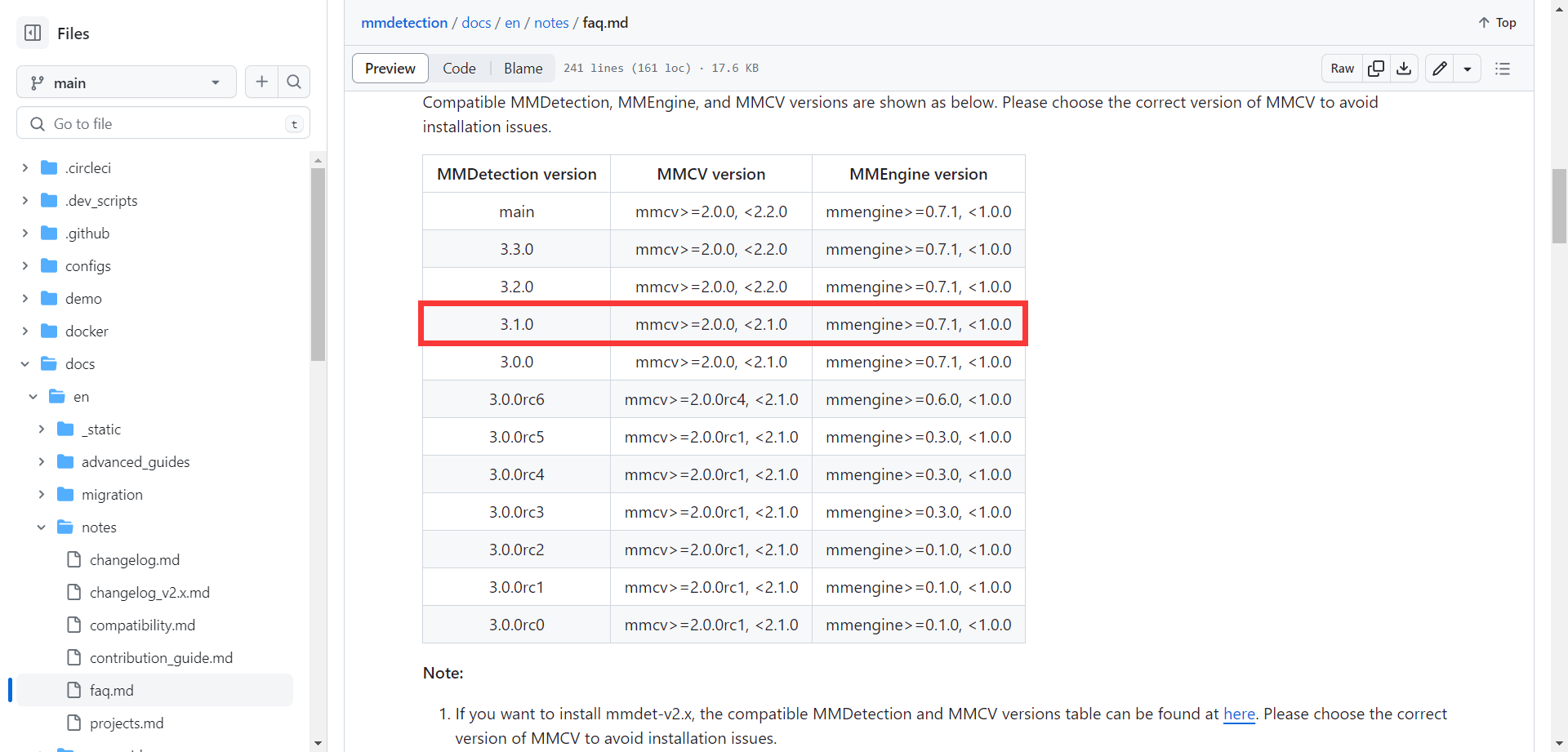Add a file with the plus button
This screenshot has height=752, width=1568.
(x=261, y=82)
